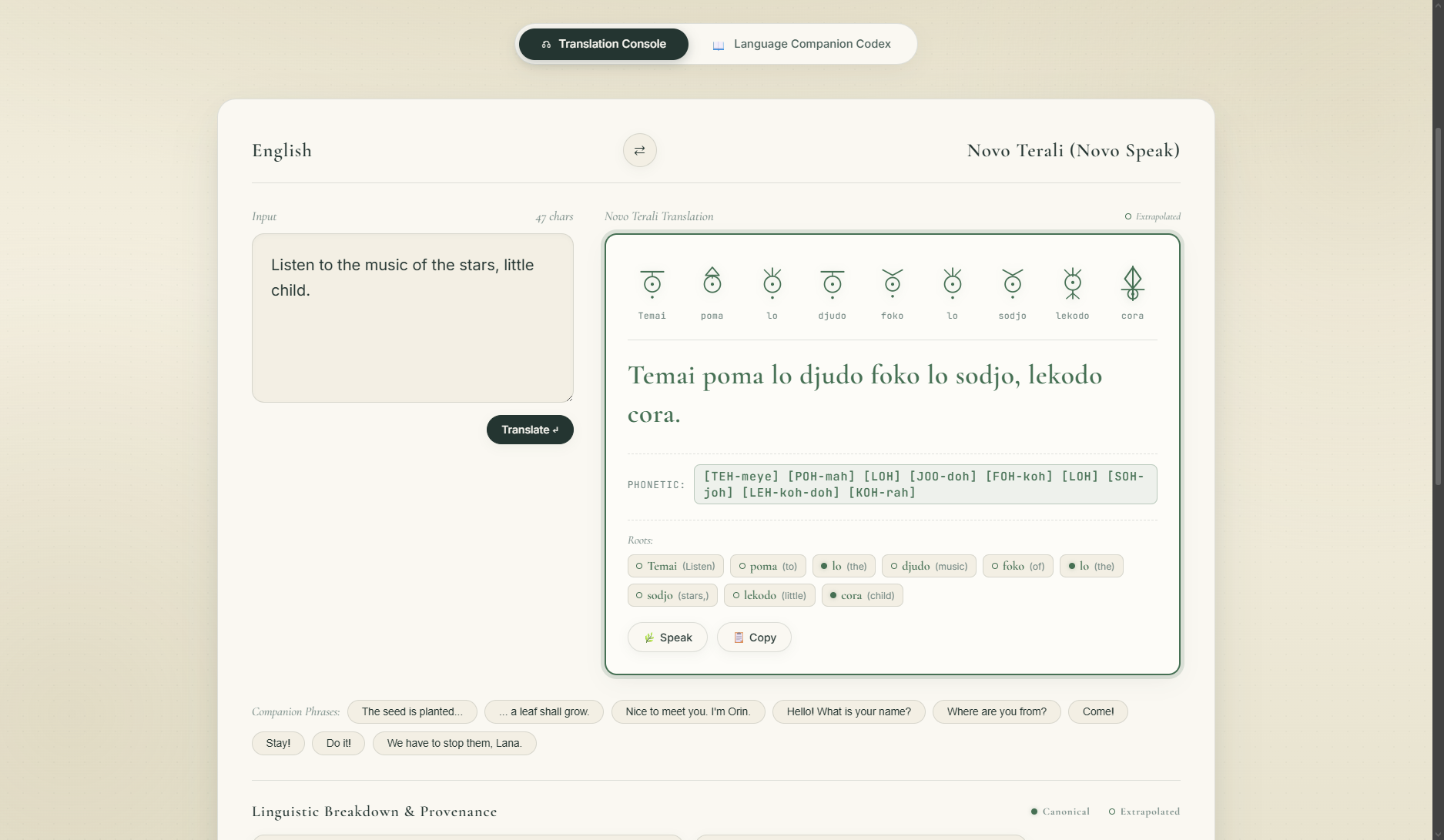
Task: Click the foko glyph symbol
Action: (x=893, y=284)
